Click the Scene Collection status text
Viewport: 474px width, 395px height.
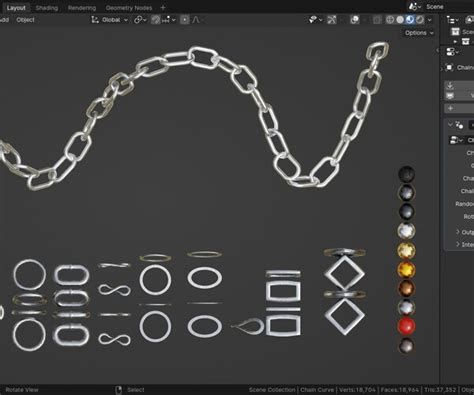272,390
